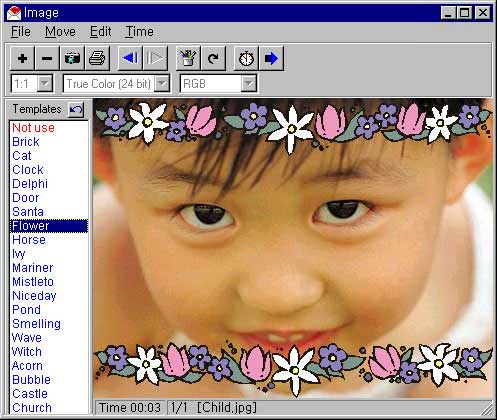Open the Move menu

[60, 32]
